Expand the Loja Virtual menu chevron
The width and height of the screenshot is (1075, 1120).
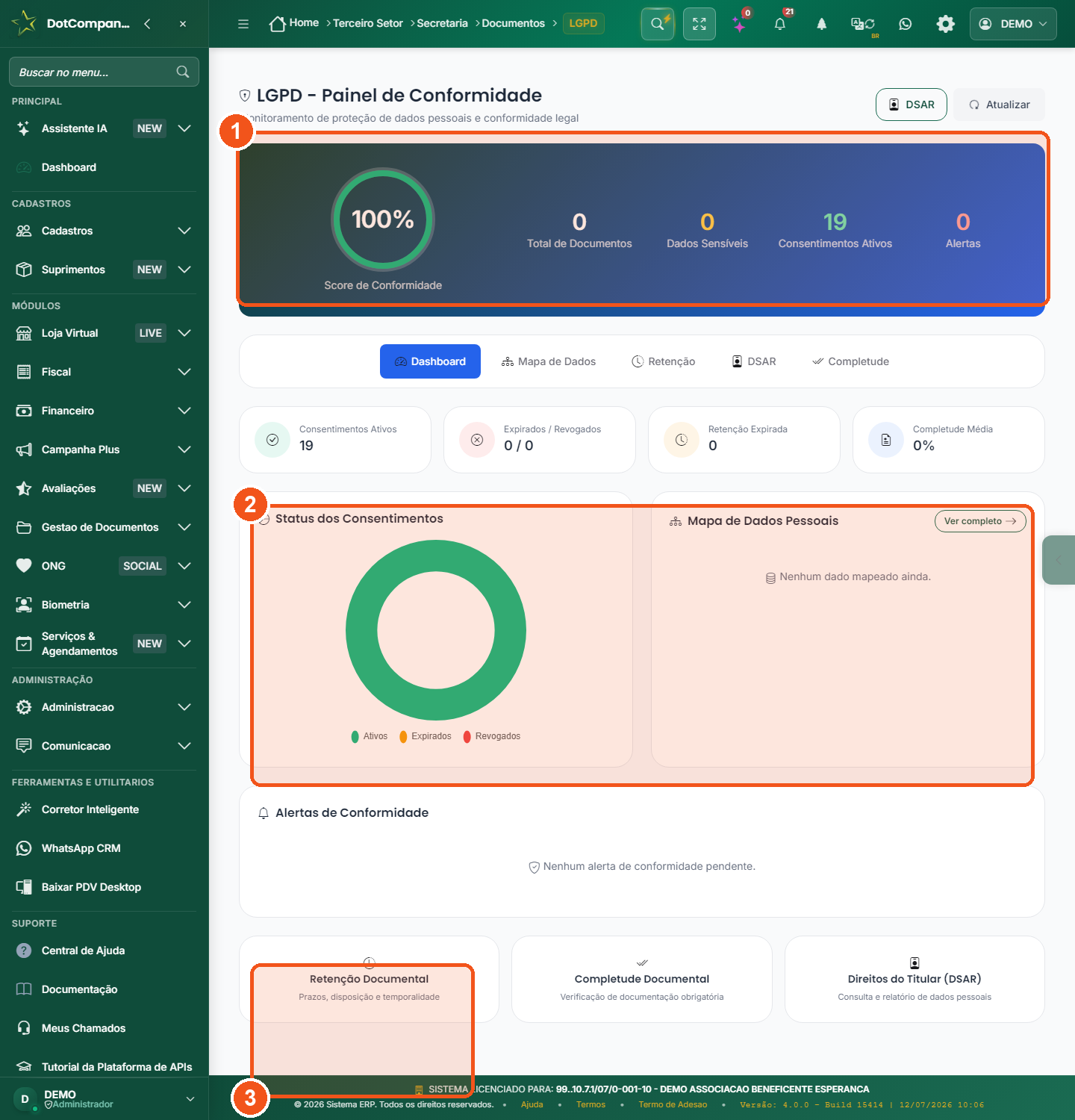[x=184, y=333]
